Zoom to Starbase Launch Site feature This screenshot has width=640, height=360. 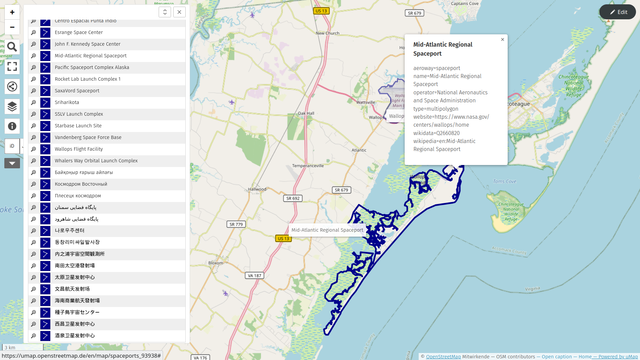tap(33, 126)
